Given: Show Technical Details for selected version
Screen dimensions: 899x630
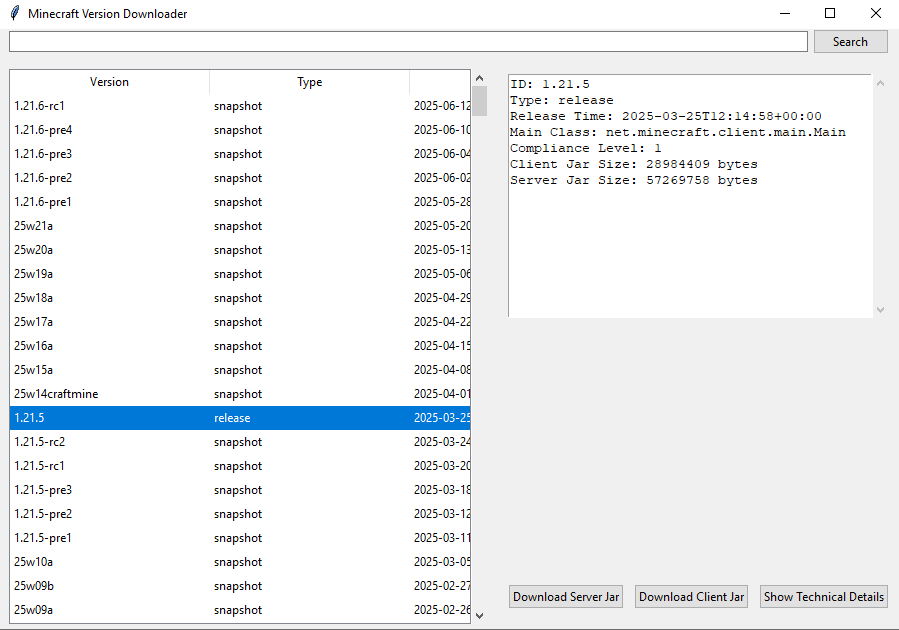Looking at the screenshot, I should pyautogui.click(x=824, y=597).
